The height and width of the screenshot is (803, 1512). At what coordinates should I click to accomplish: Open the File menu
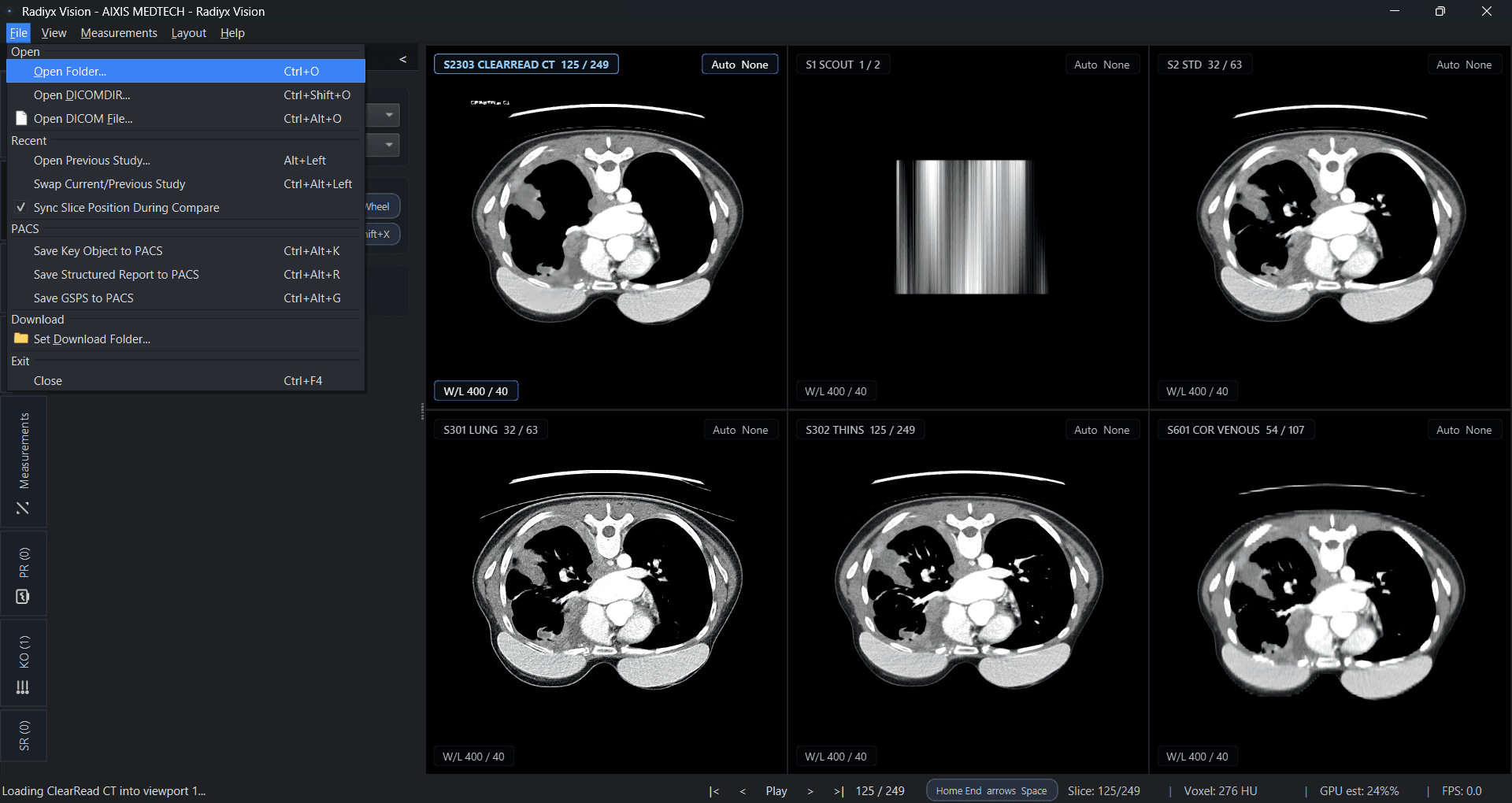pos(19,33)
